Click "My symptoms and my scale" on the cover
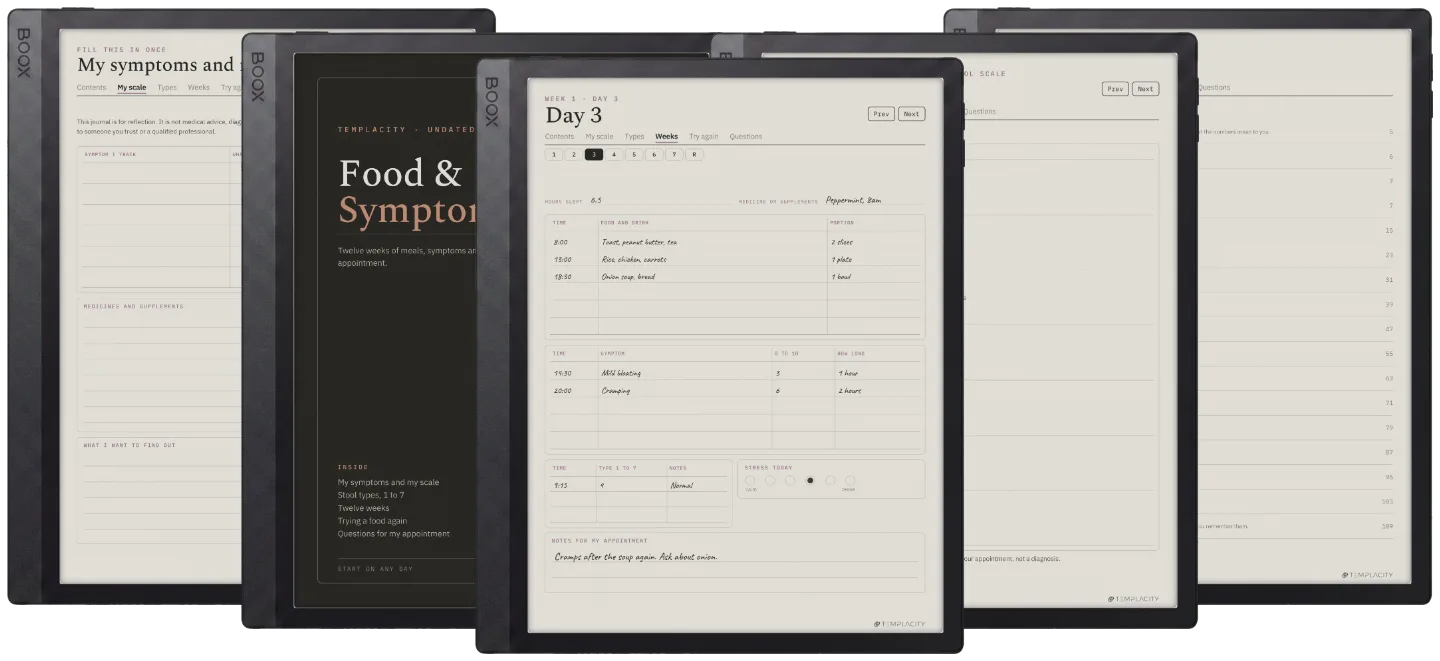Screen dimensions: 1440x661 (388, 482)
